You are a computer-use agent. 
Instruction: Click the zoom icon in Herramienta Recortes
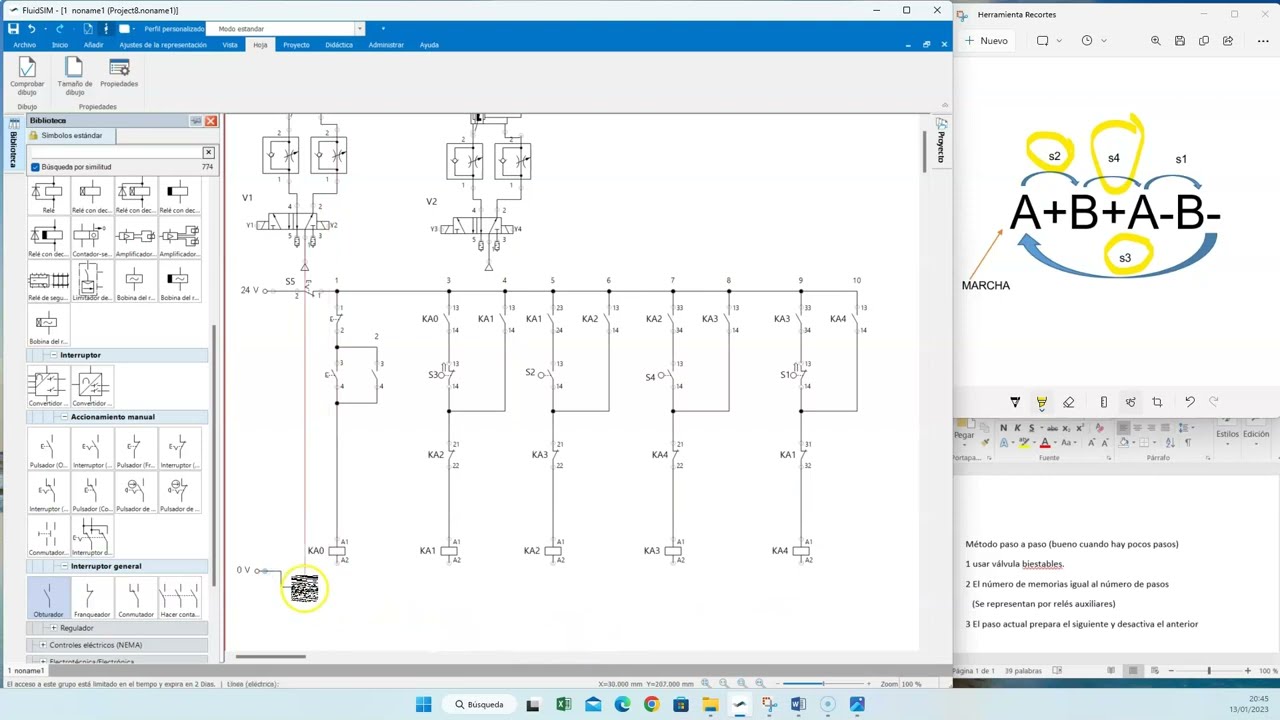tap(1156, 41)
